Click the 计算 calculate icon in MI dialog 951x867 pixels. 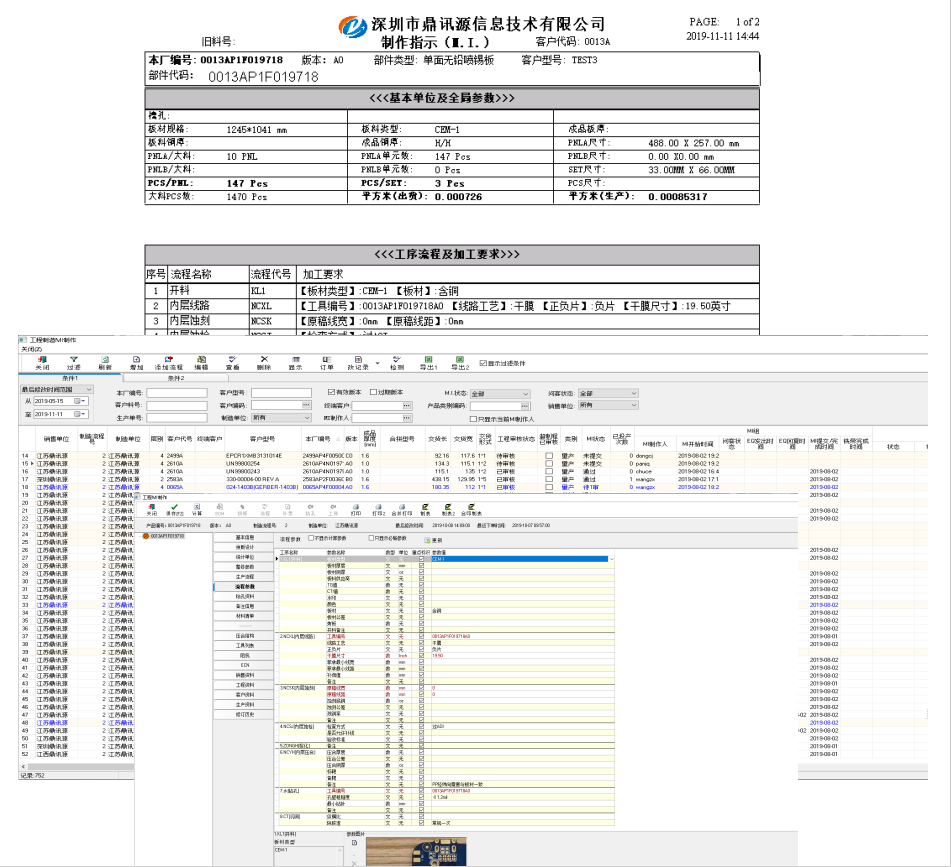(197, 507)
